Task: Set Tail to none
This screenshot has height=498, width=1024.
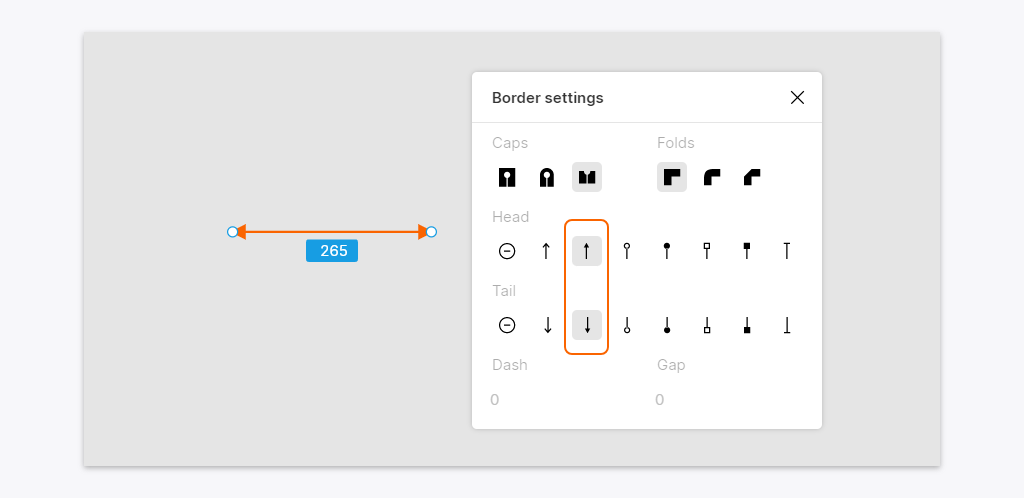Action: [507, 325]
